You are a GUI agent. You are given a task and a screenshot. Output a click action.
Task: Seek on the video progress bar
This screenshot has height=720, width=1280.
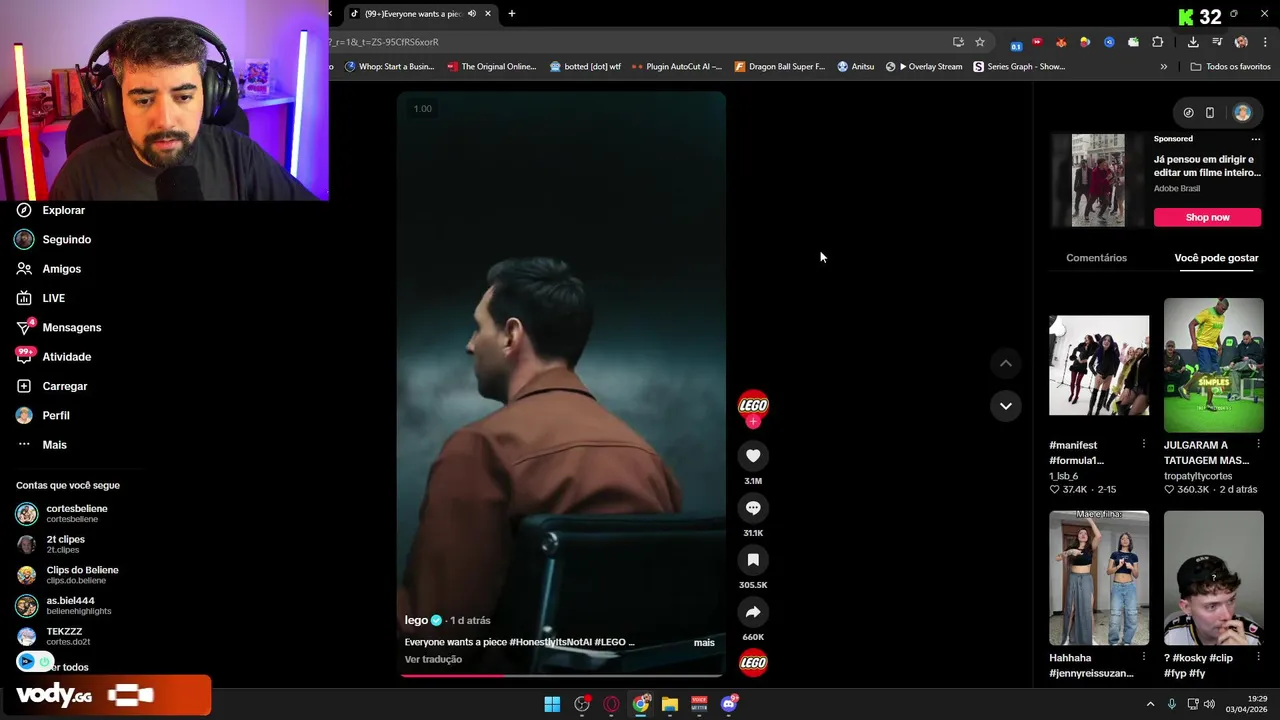tap(561, 676)
